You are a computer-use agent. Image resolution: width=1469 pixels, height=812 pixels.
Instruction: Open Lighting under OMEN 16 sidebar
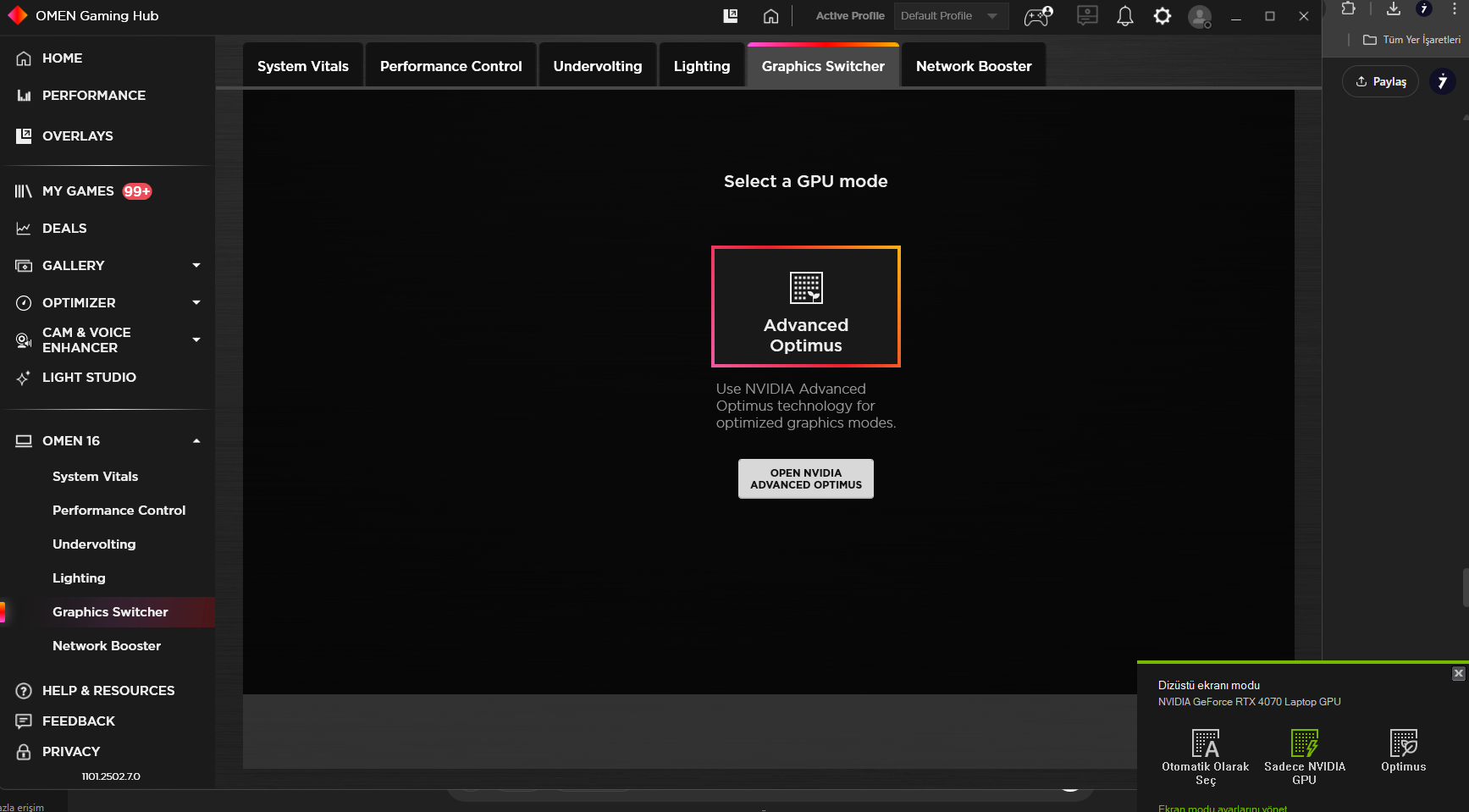[79, 578]
